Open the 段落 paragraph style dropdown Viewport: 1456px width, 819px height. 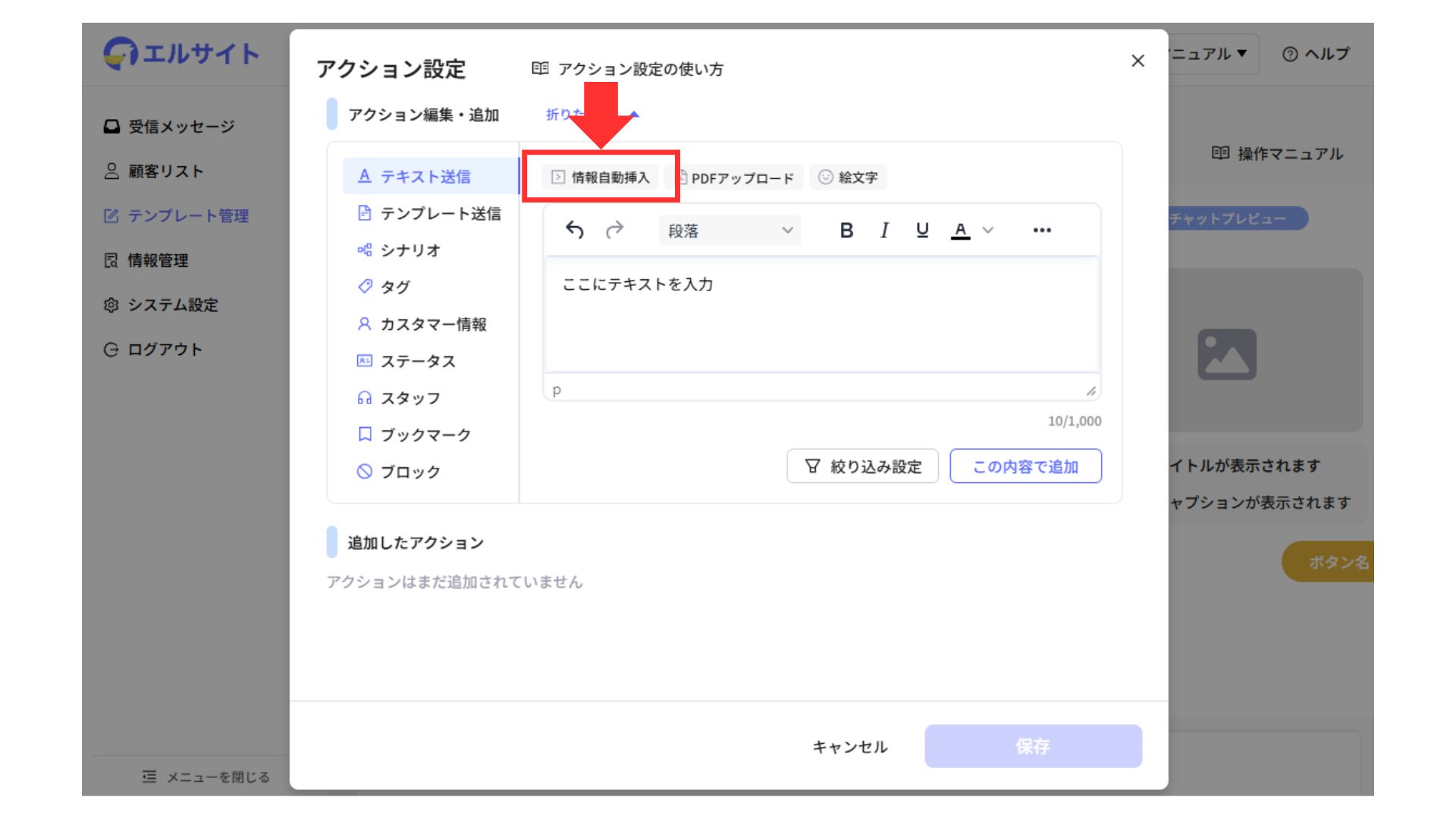coord(730,231)
